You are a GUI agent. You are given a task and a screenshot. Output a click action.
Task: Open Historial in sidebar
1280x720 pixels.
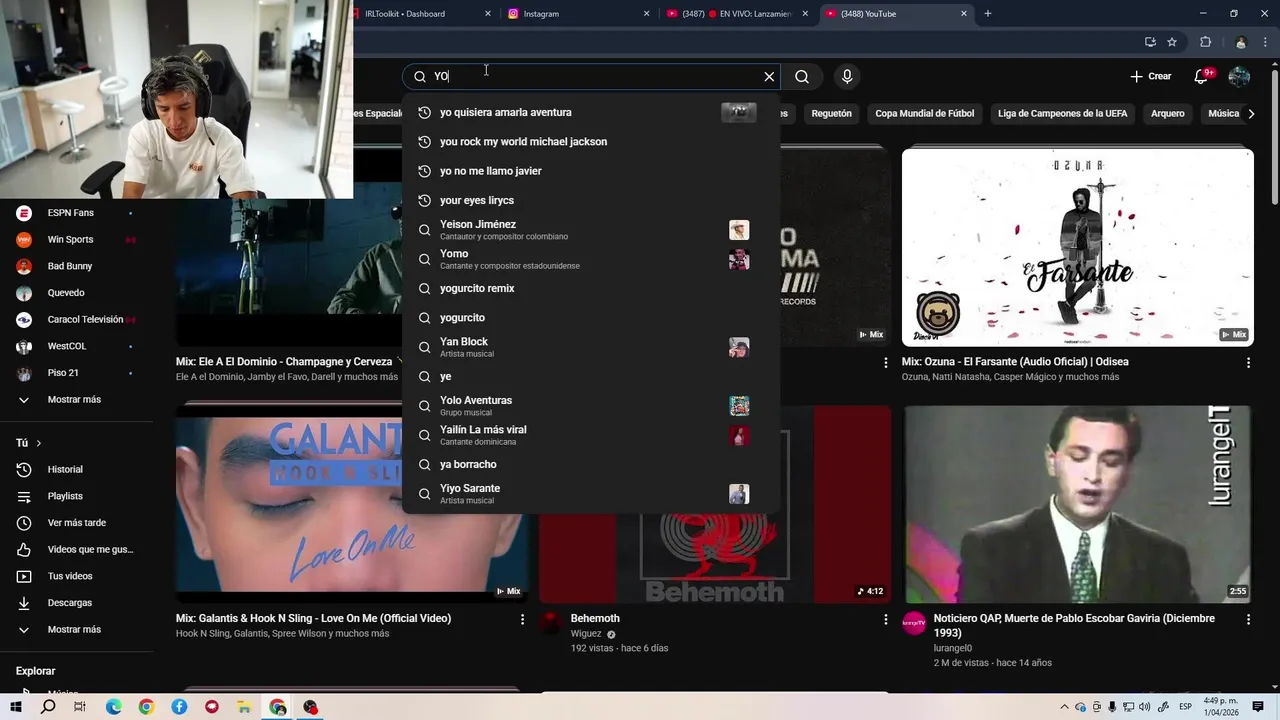pyautogui.click(x=75, y=470)
